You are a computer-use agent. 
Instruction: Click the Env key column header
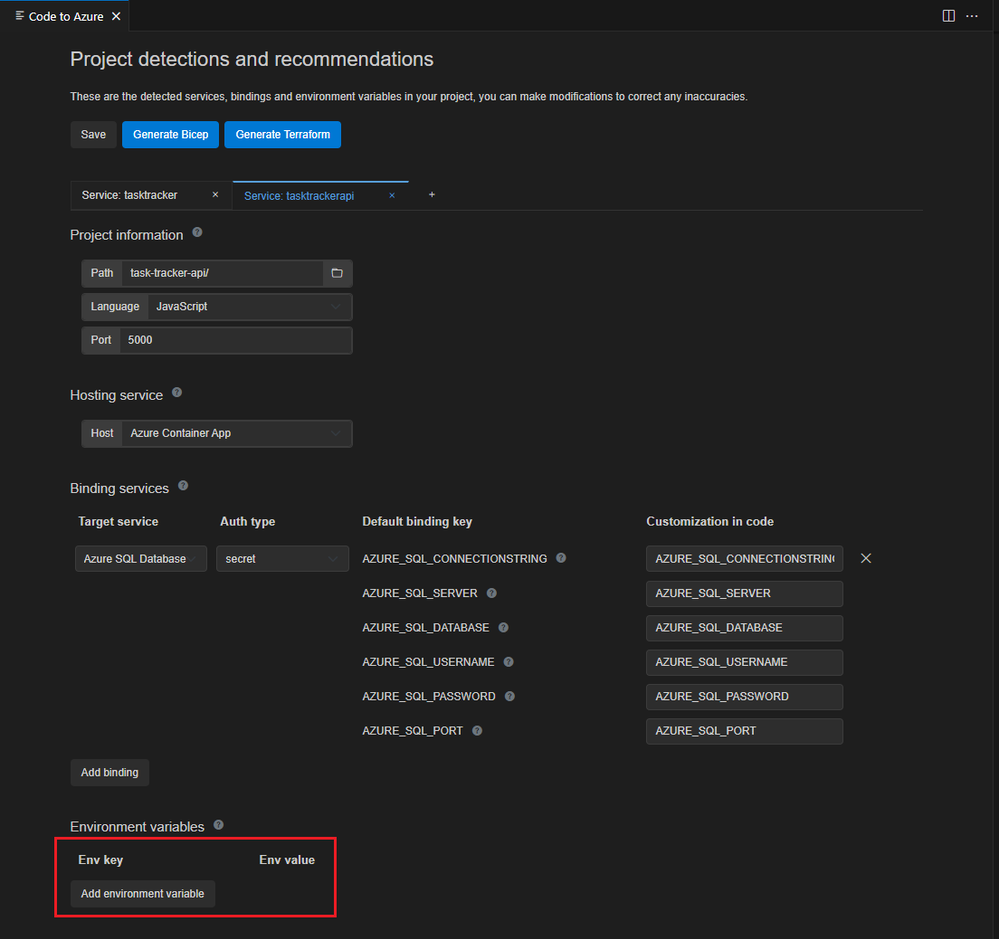101,860
